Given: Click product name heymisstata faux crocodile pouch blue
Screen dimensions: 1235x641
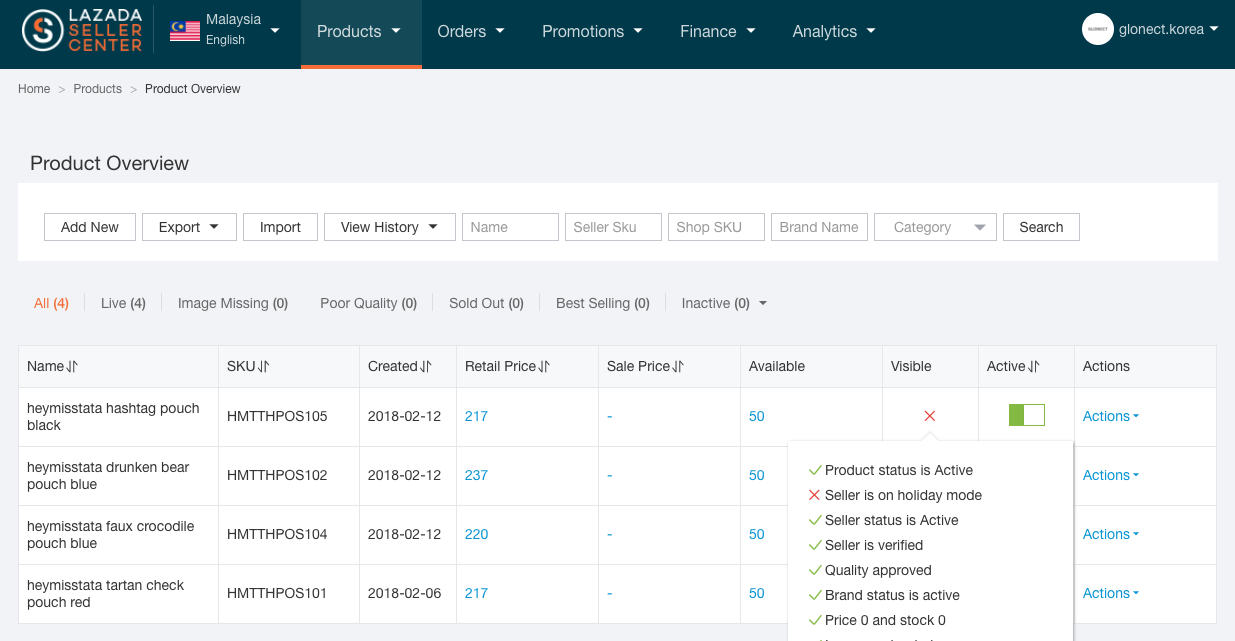Looking at the screenshot, I should click(x=111, y=535).
